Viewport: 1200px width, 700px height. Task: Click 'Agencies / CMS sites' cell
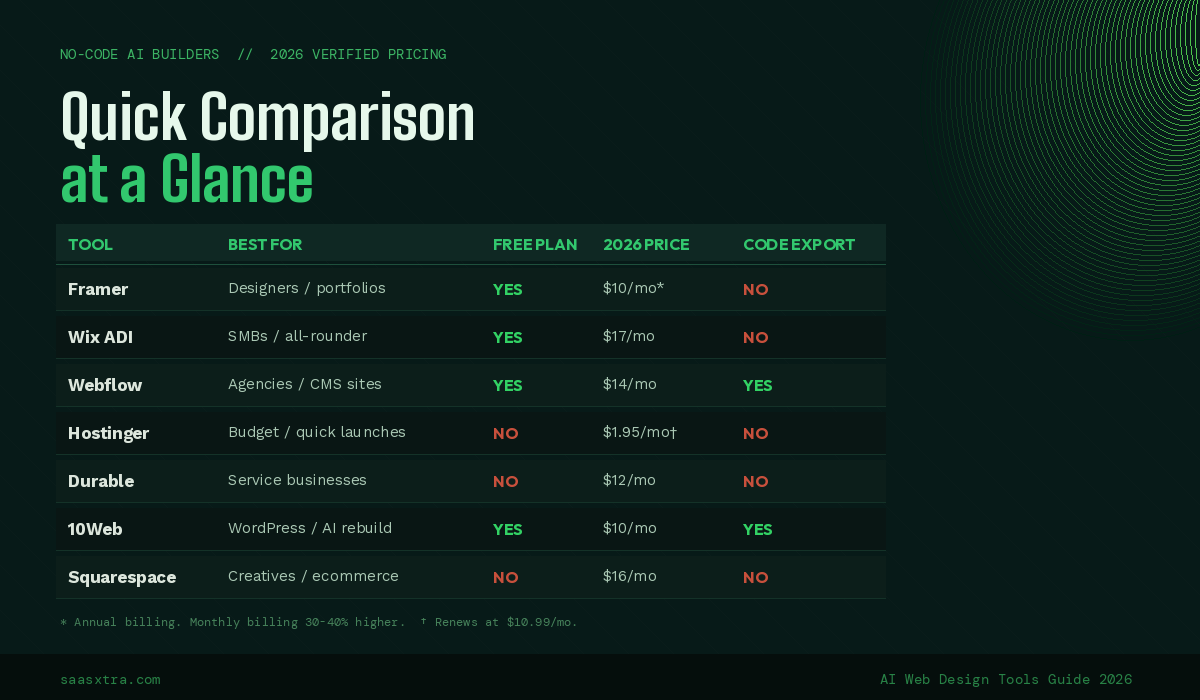coord(305,384)
